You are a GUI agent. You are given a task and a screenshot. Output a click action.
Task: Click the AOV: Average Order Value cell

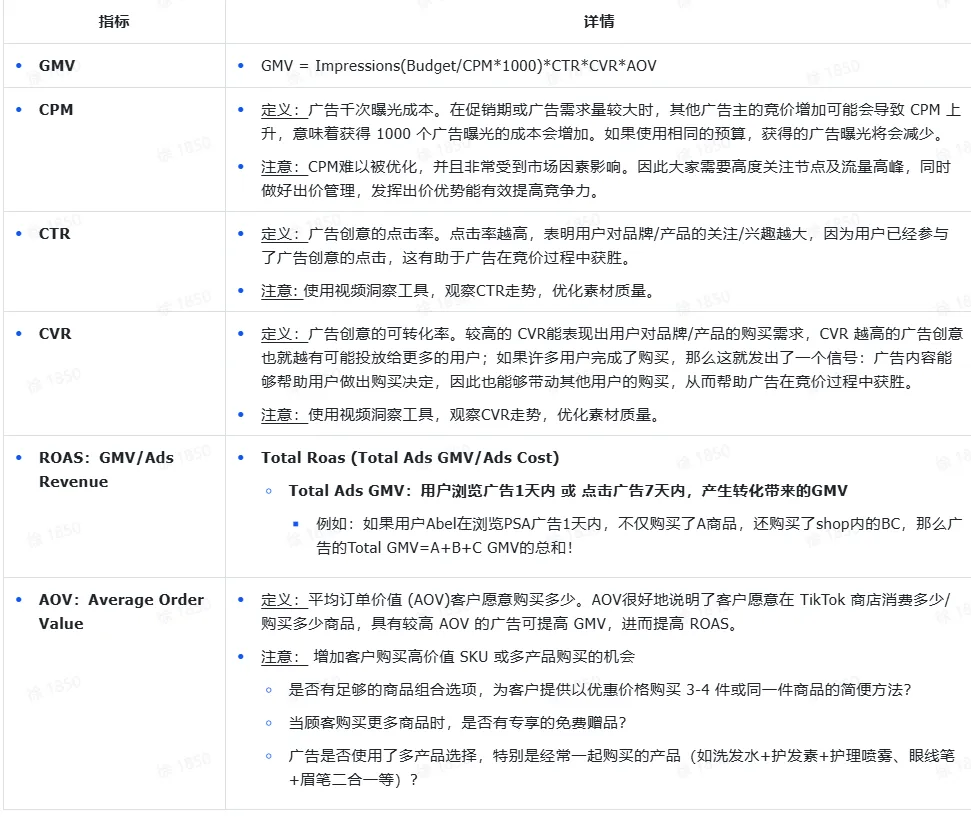115,694
